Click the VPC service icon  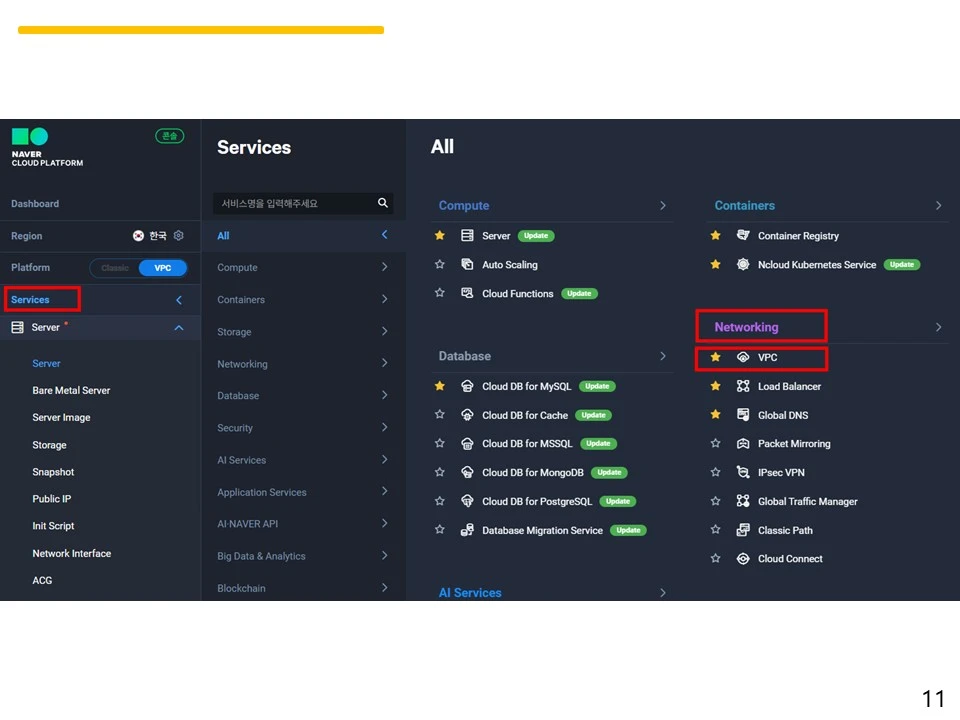click(x=743, y=358)
